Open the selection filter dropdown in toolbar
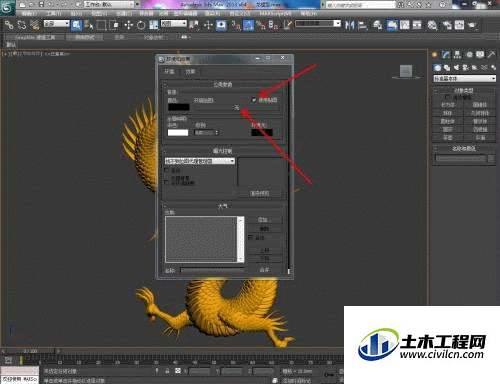 coord(56,24)
